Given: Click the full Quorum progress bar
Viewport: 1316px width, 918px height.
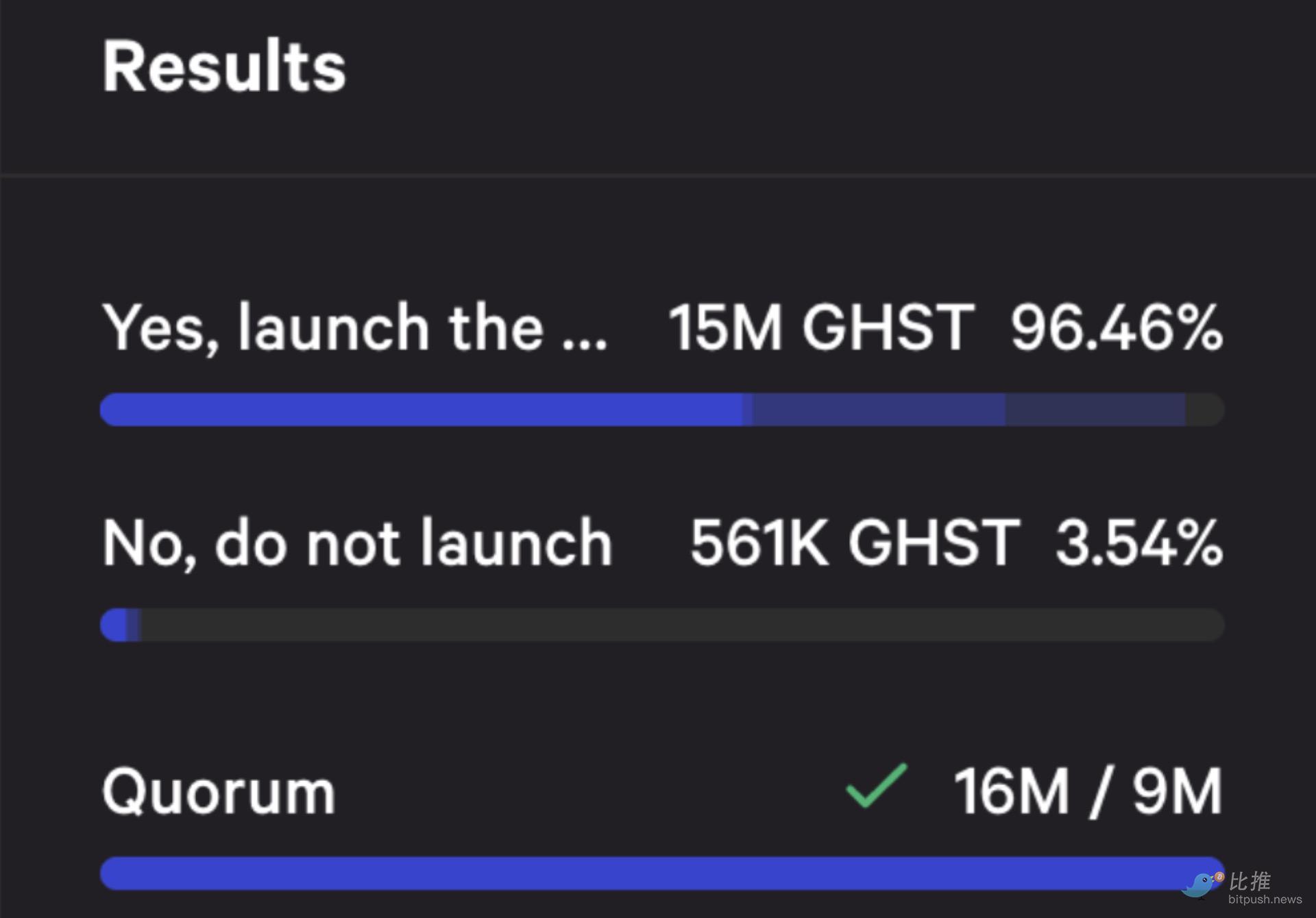Looking at the screenshot, I should [x=662, y=873].
